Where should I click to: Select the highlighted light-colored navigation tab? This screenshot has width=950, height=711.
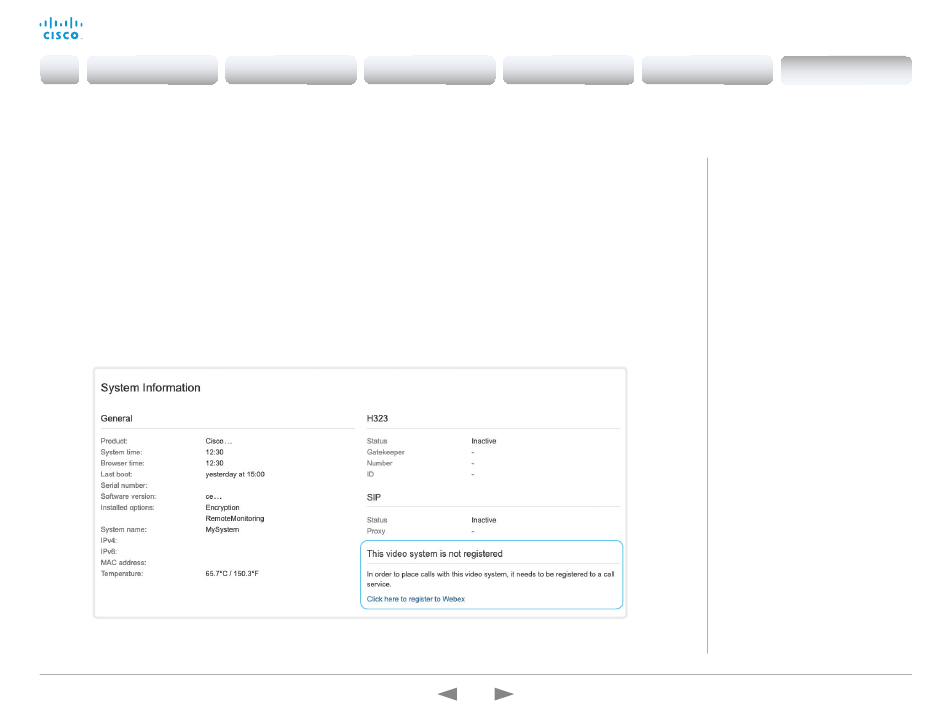tap(846, 70)
